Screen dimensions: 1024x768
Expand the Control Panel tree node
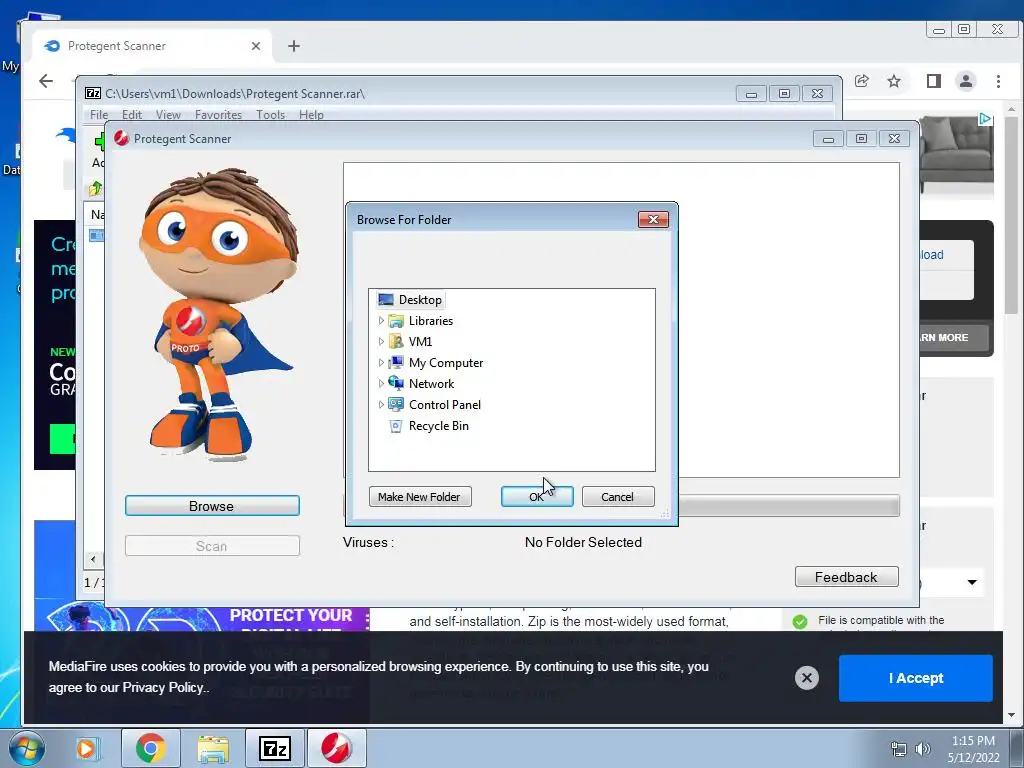381,404
